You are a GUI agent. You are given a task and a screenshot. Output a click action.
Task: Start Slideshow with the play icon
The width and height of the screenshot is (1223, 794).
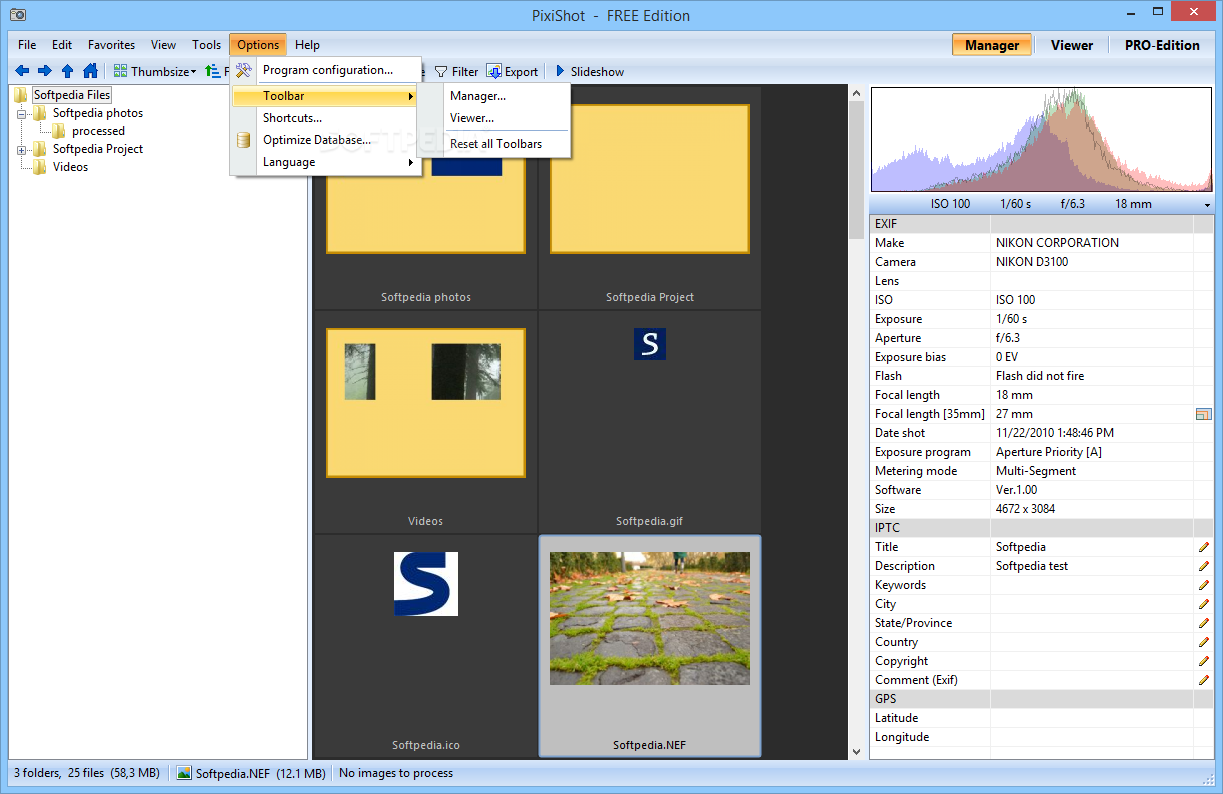tap(560, 71)
